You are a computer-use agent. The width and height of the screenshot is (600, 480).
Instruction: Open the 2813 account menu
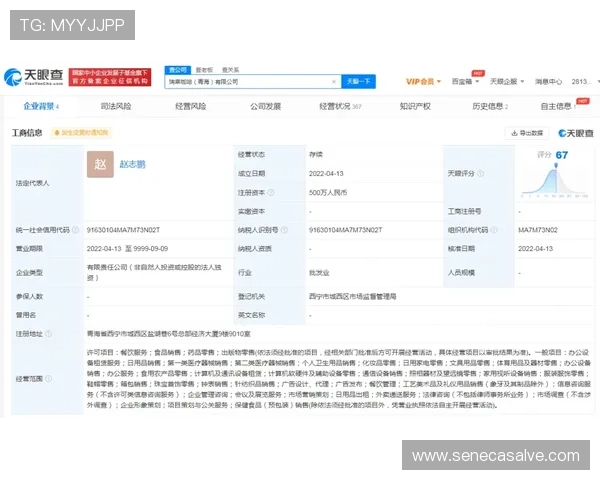pos(584,82)
